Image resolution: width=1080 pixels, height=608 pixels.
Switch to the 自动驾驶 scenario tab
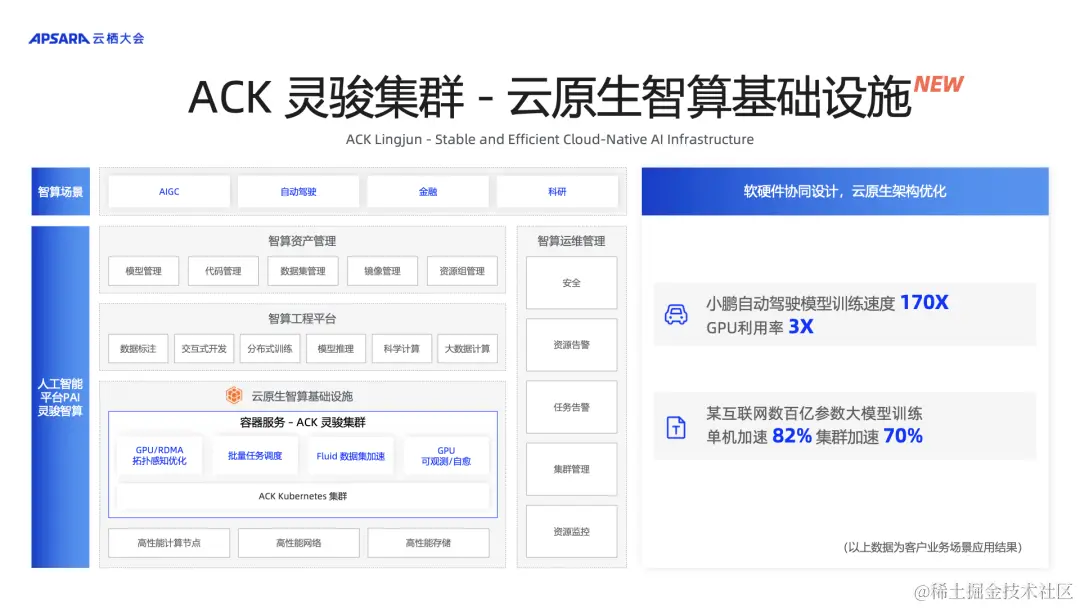298,190
